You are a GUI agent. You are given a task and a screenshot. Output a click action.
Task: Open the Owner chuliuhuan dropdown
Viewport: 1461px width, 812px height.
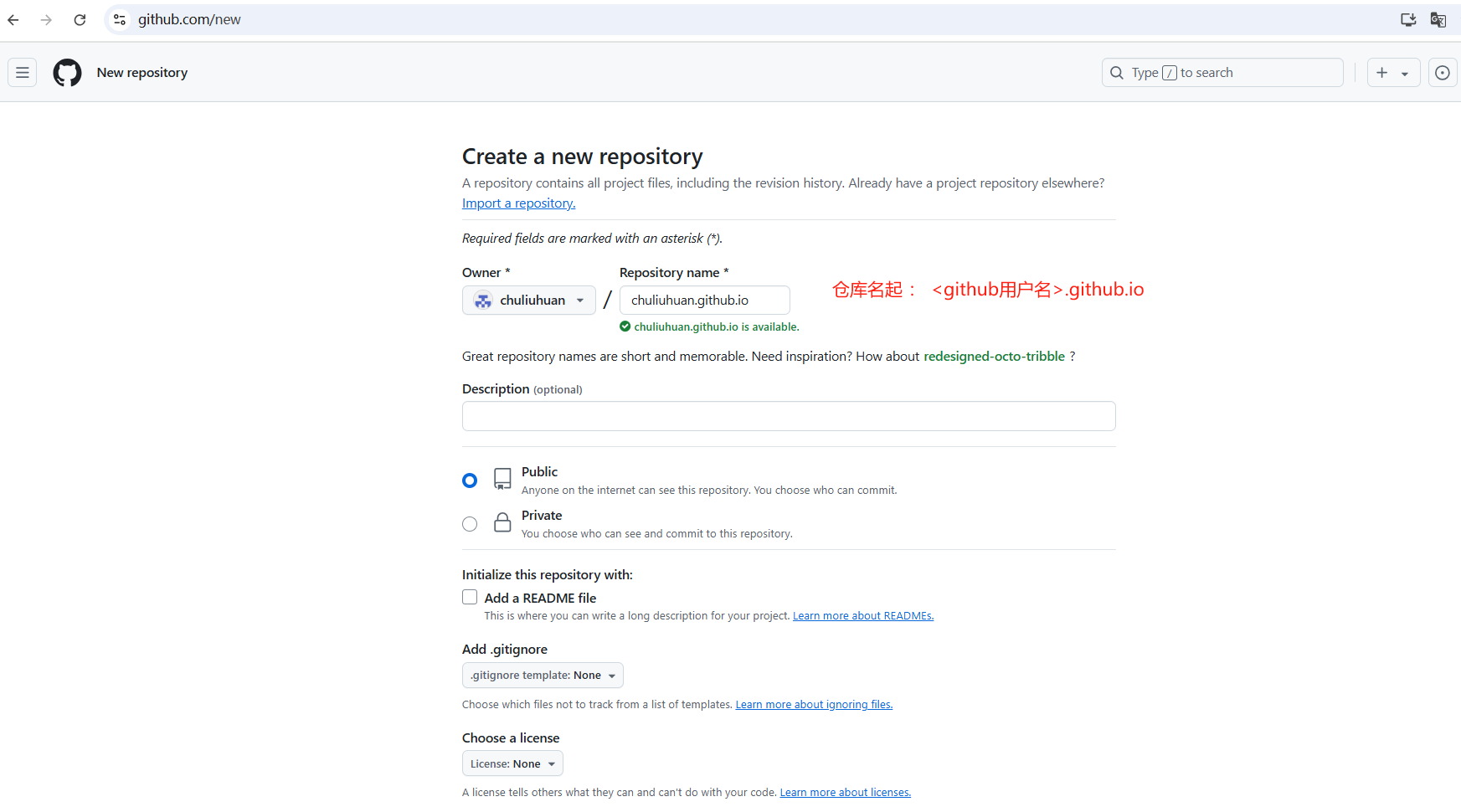529,301
